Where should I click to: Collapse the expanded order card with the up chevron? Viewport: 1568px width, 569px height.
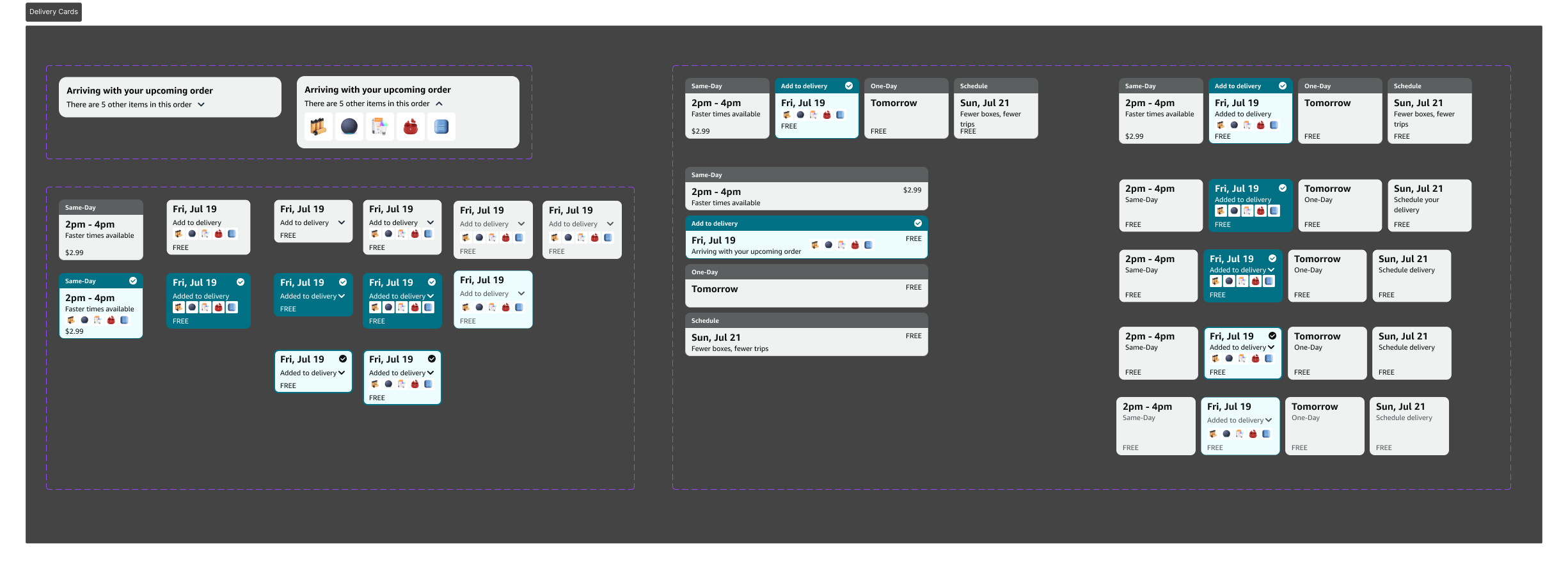[439, 104]
